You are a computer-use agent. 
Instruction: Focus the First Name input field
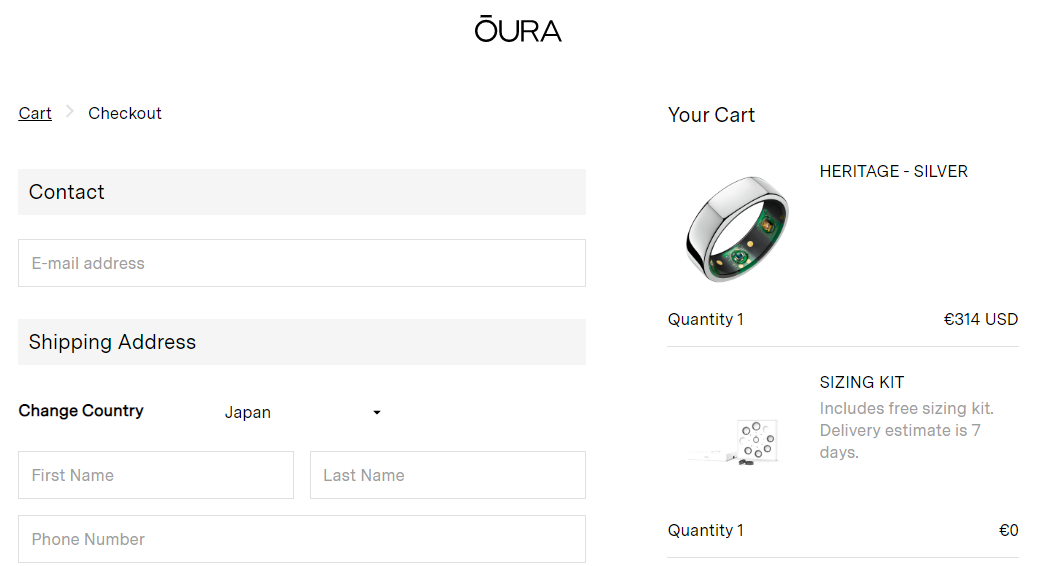156,475
